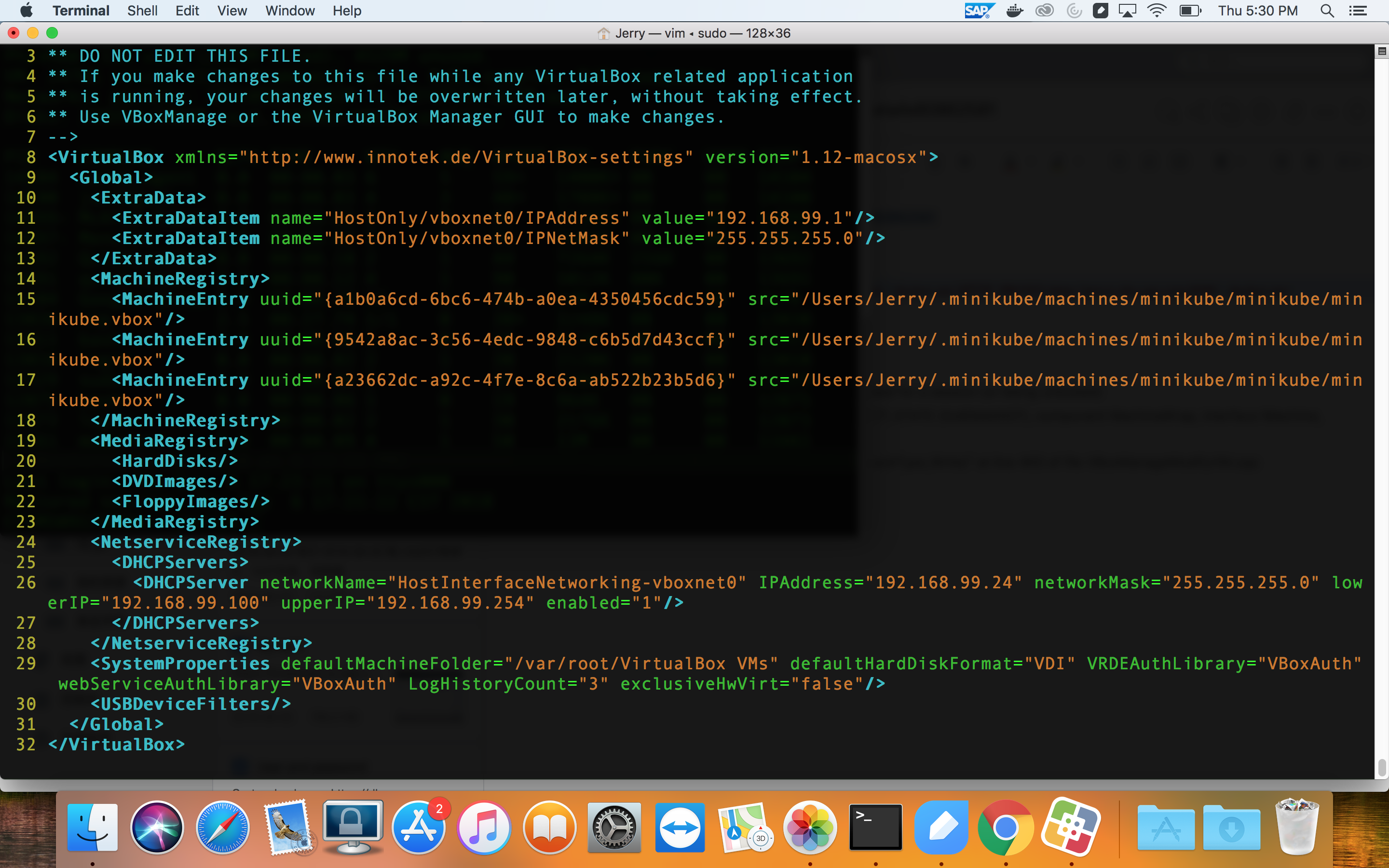Open Adobe Creative Cloud in the menu bar

pos(1044,10)
